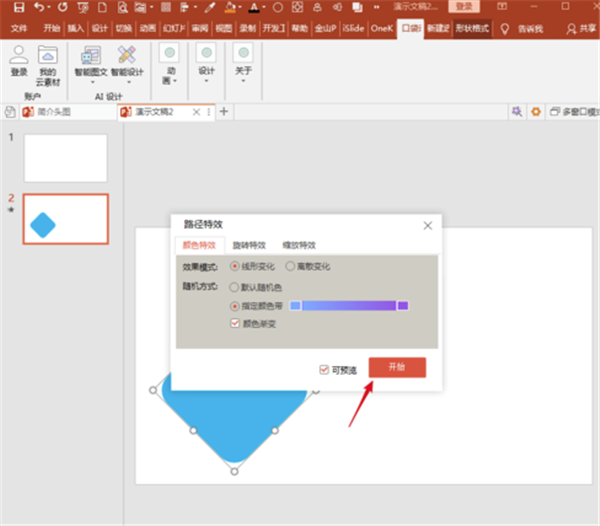The width and height of the screenshot is (600, 526).
Task: Click the purple end color swatch
Action: 403,305
